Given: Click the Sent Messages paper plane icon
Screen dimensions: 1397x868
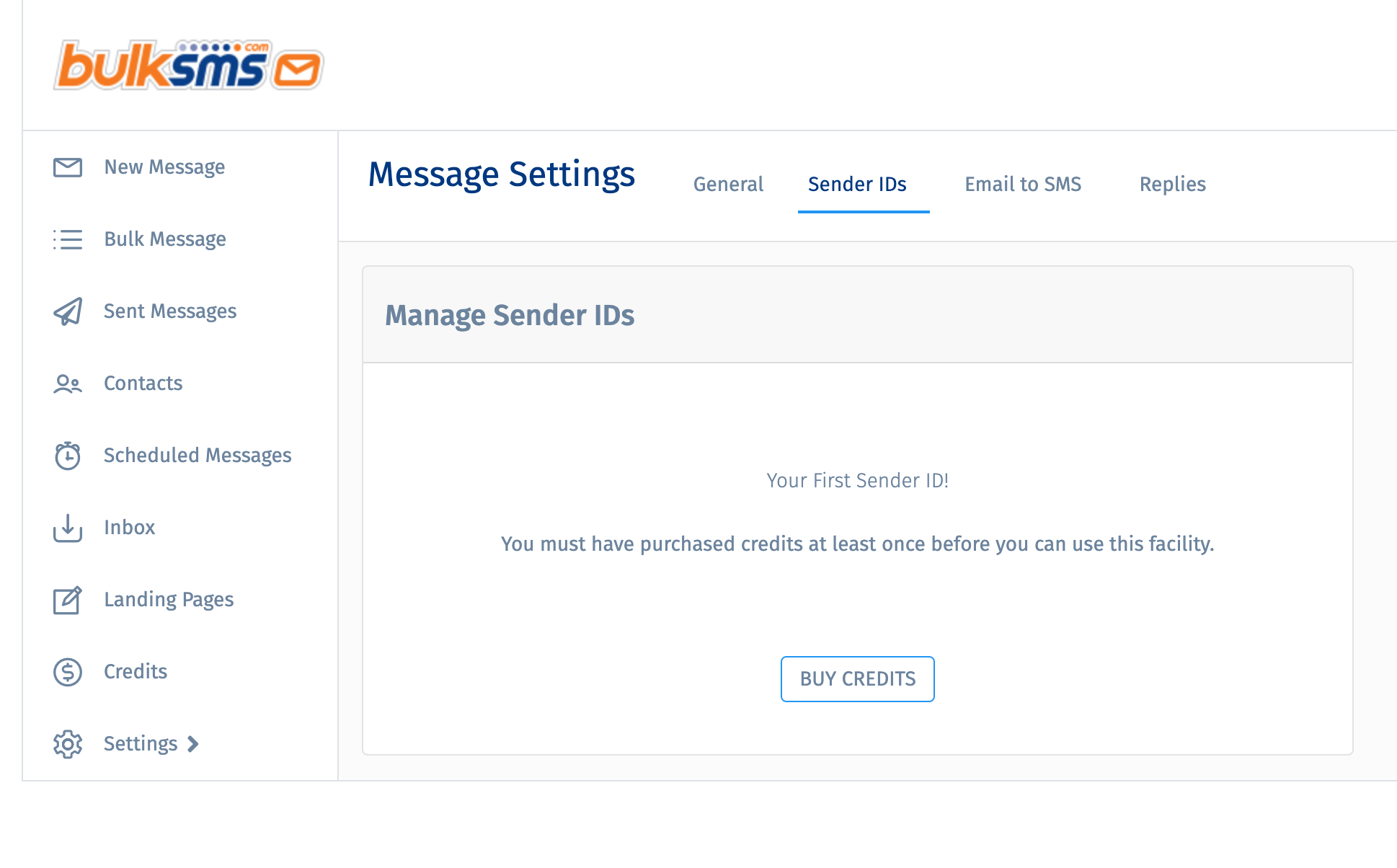Looking at the screenshot, I should [68, 311].
